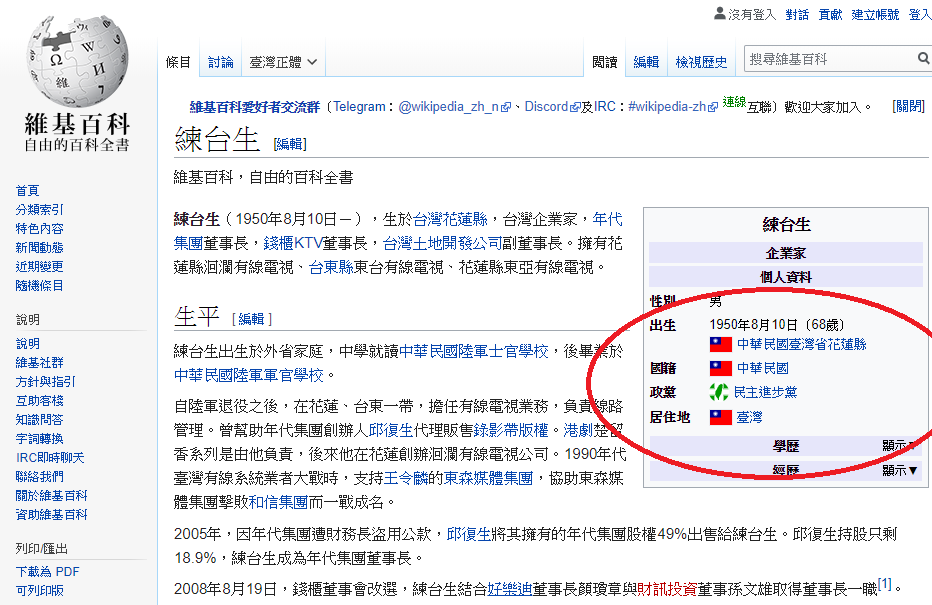The height and width of the screenshot is (605, 932).
Task: Click the Wikipedia globe logo
Action: pyautogui.click(x=77, y=61)
